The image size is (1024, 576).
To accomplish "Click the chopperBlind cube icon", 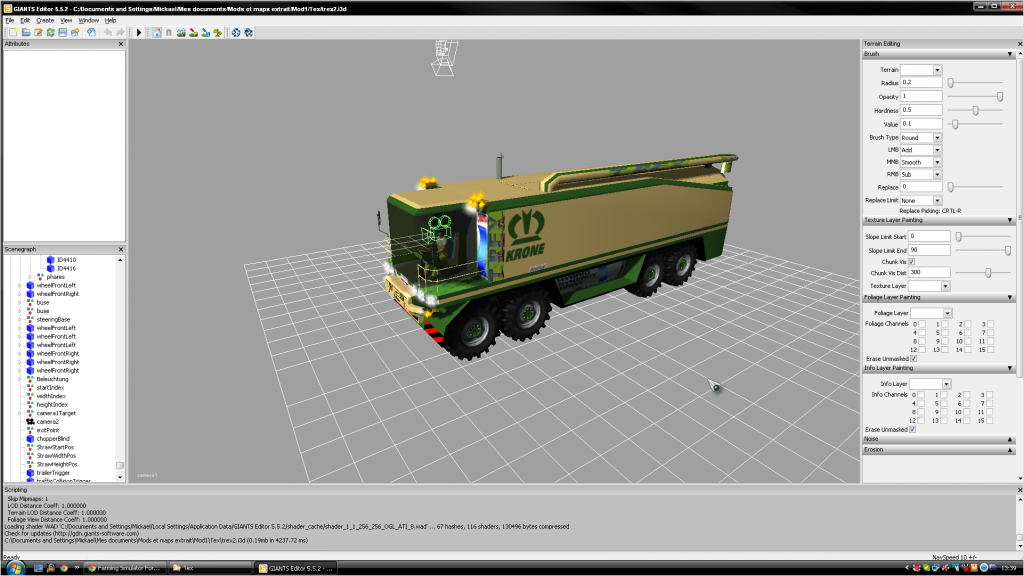I will tap(30, 439).
